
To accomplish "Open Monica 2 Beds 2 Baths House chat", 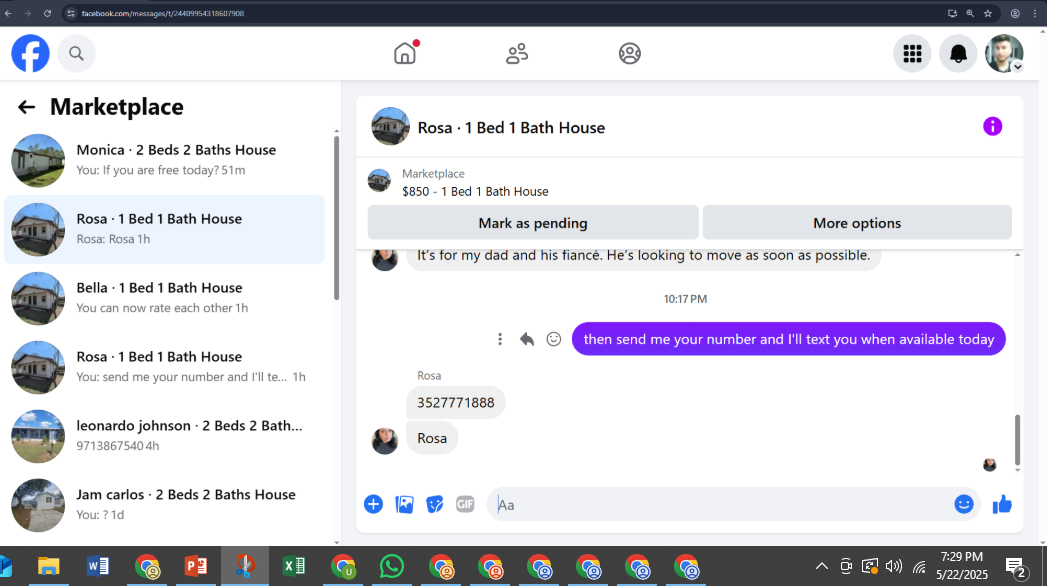I will tap(164, 160).
